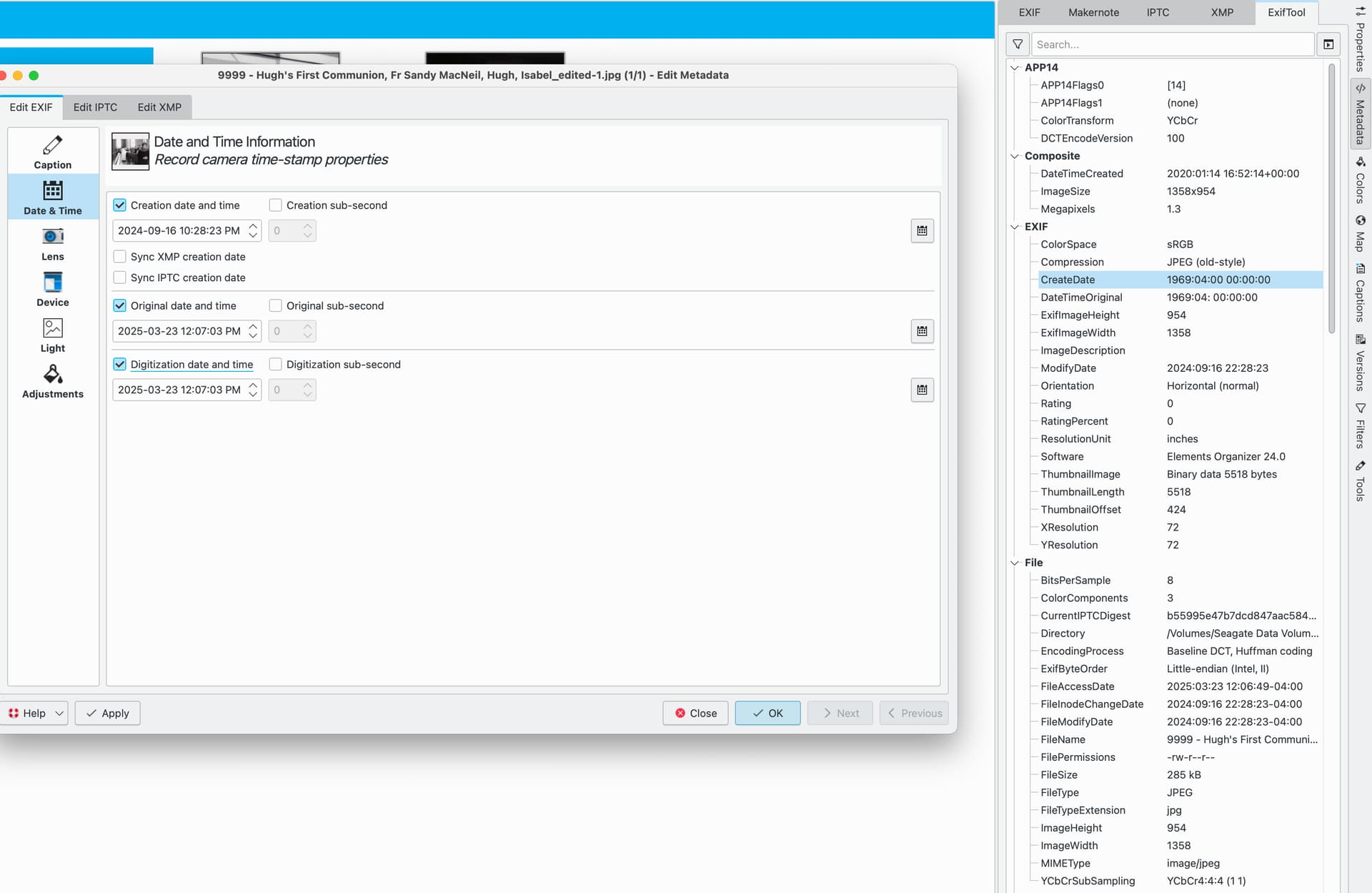Open the Help button dropdown arrow
The height and width of the screenshot is (893, 1372).
(x=59, y=713)
